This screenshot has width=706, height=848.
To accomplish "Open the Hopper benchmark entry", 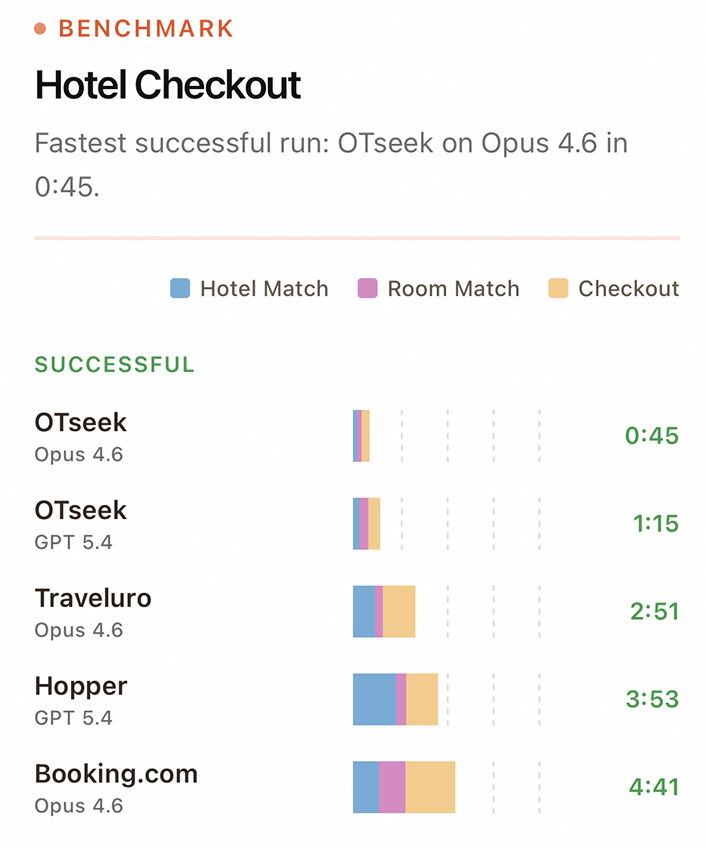I will pyautogui.click(x=81, y=687).
